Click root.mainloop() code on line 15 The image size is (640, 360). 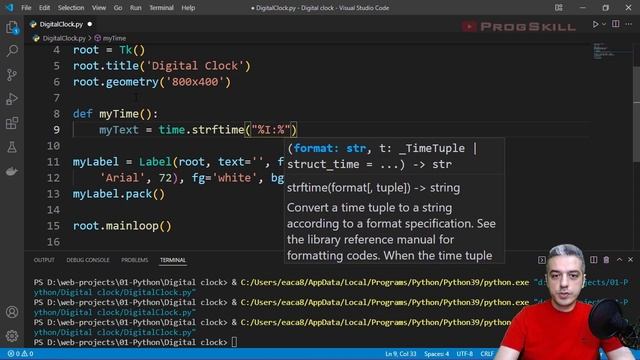click(122, 226)
